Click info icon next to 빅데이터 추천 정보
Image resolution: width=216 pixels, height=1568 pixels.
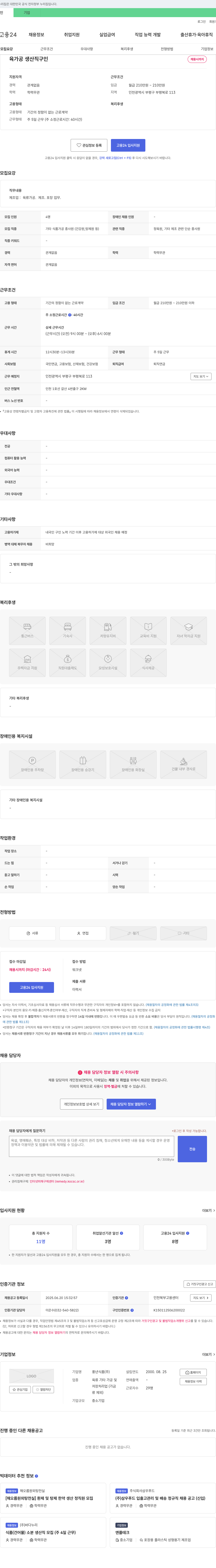[36, 1476]
